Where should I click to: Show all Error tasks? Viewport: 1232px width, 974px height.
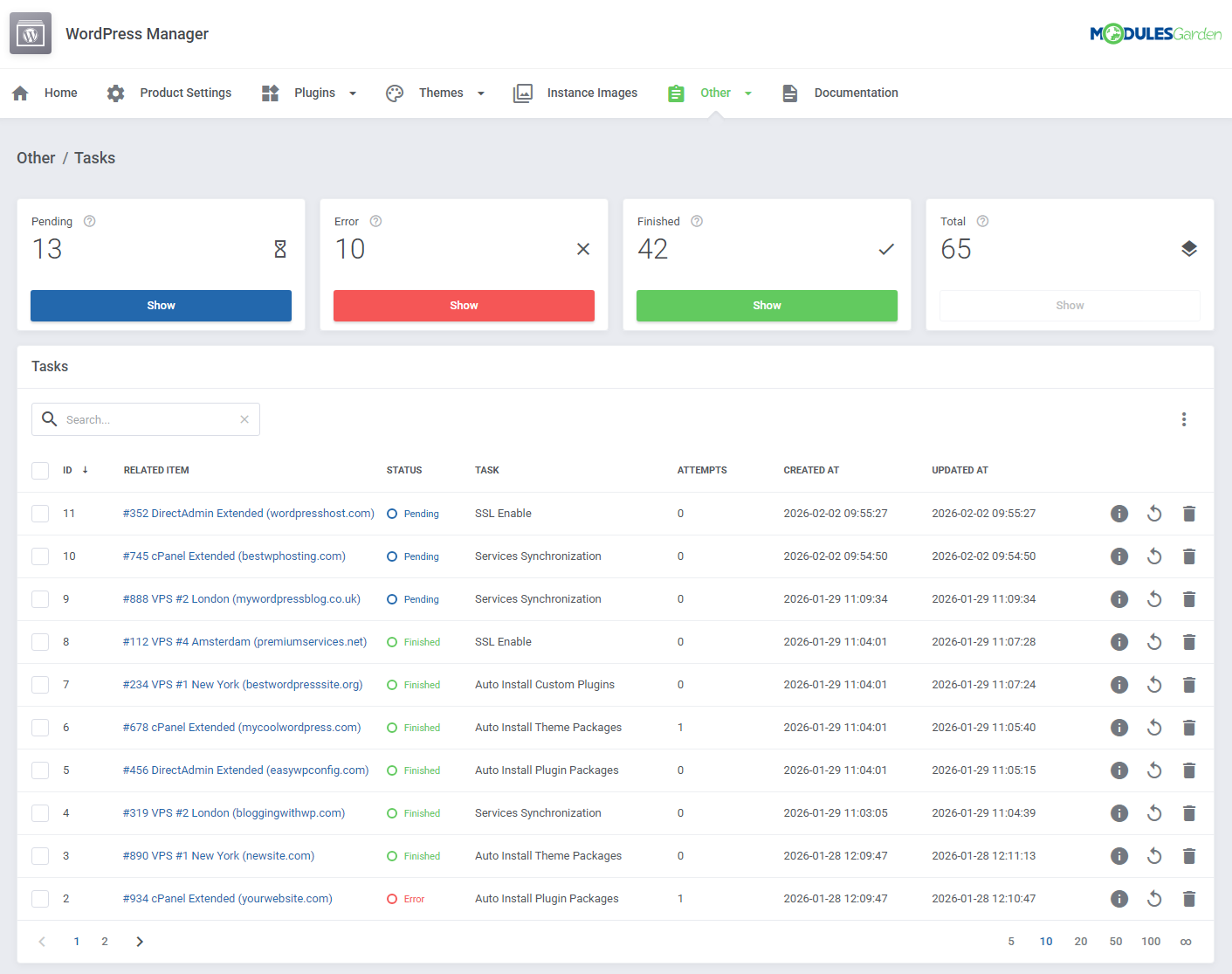[464, 305]
